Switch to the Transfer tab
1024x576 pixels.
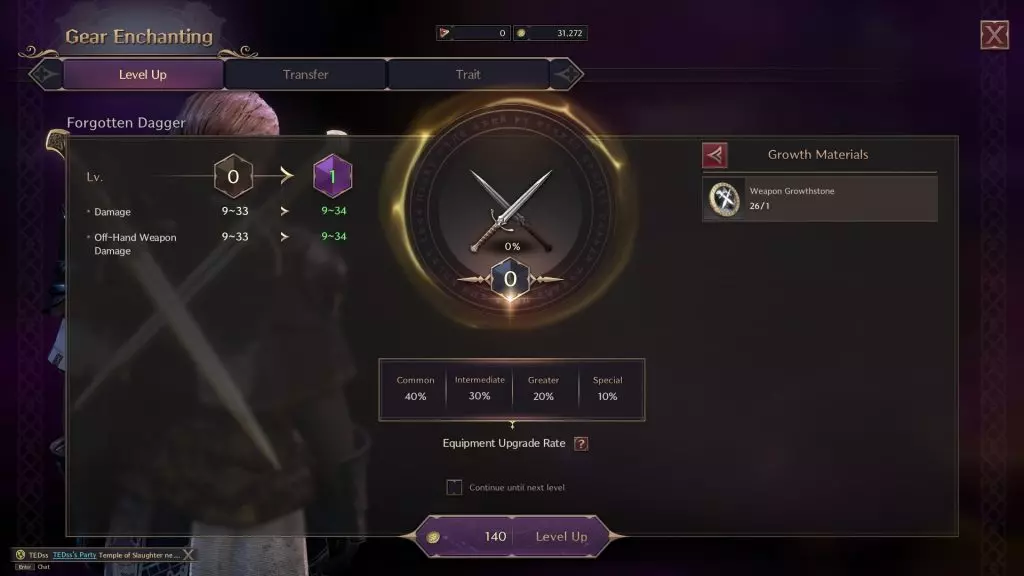click(306, 74)
